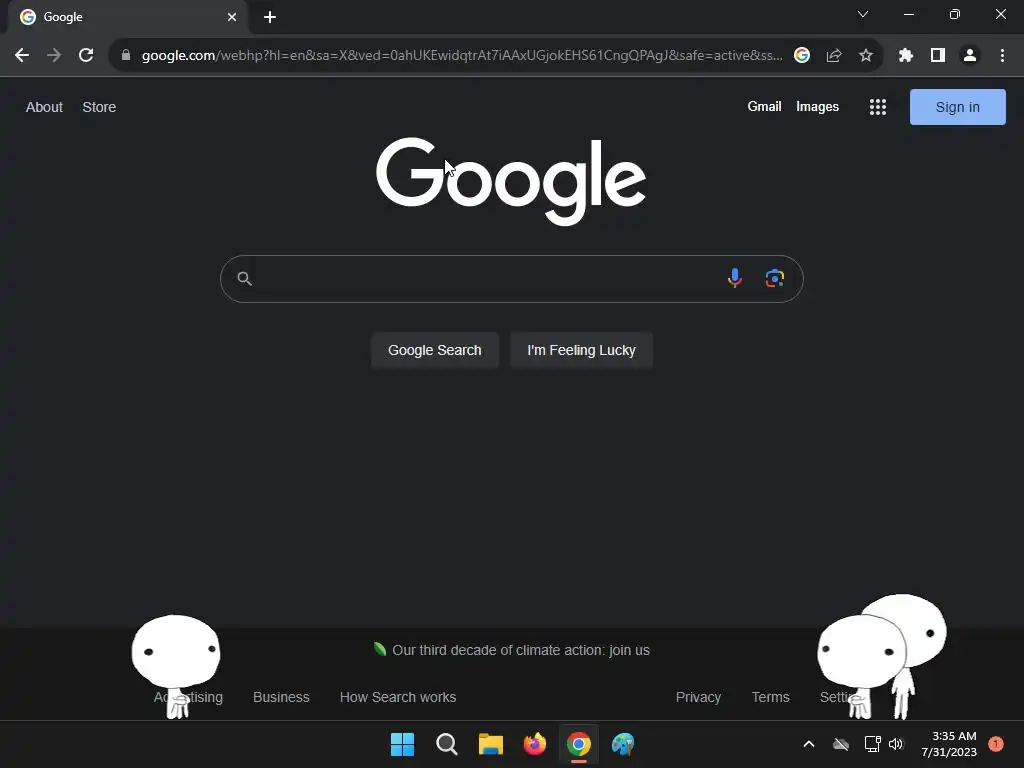
Task: Close the Google tab
Action: [232, 17]
